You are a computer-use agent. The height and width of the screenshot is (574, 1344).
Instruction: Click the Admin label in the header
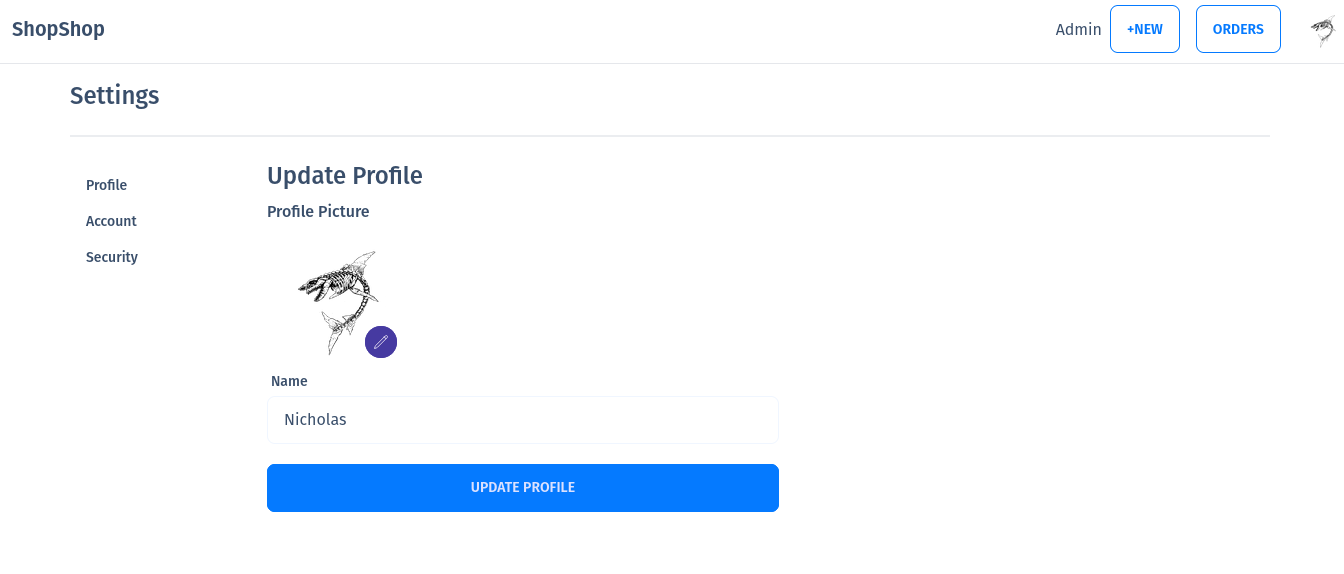point(1078,30)
